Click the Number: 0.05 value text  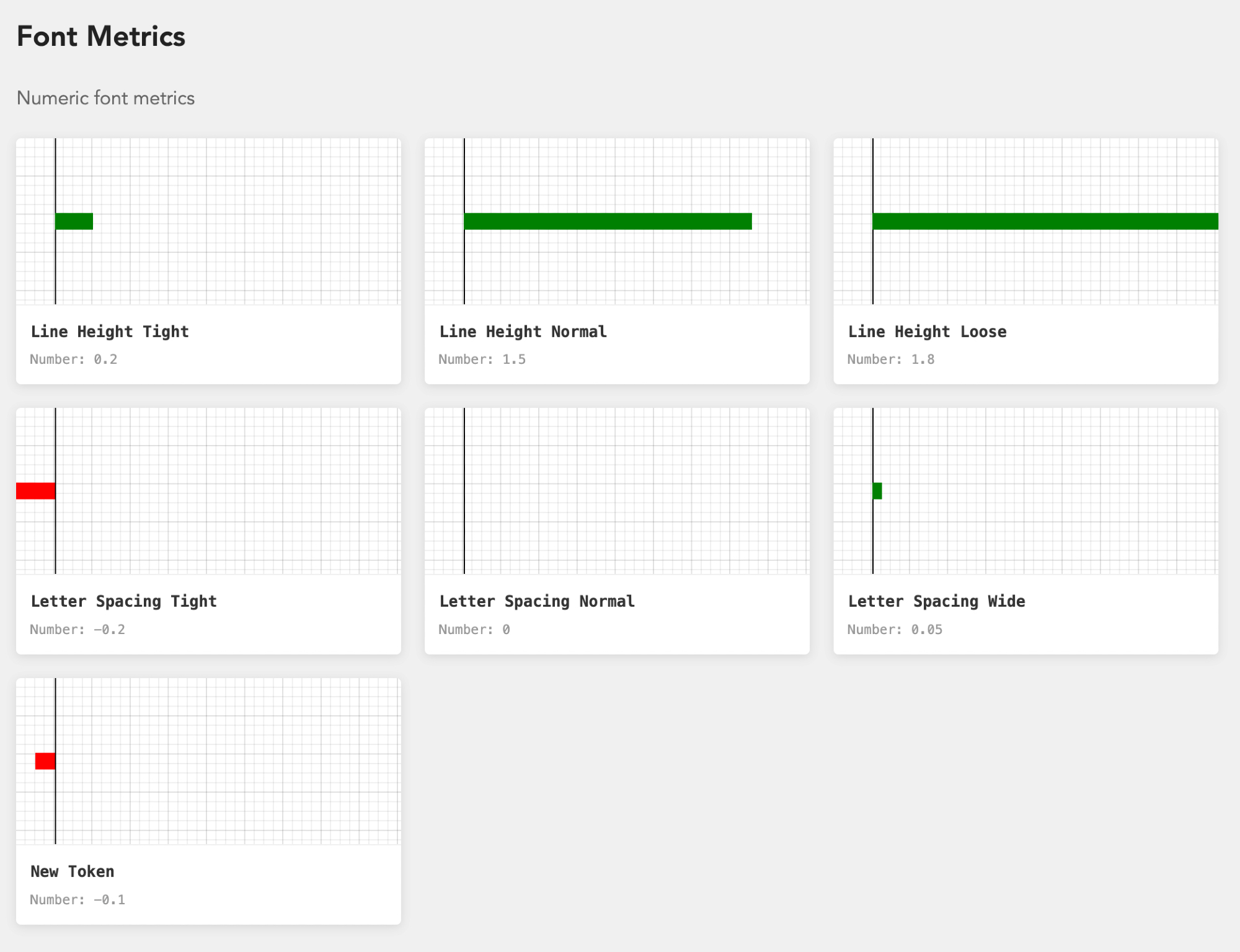pyautogui.click(x=895, y=630)
